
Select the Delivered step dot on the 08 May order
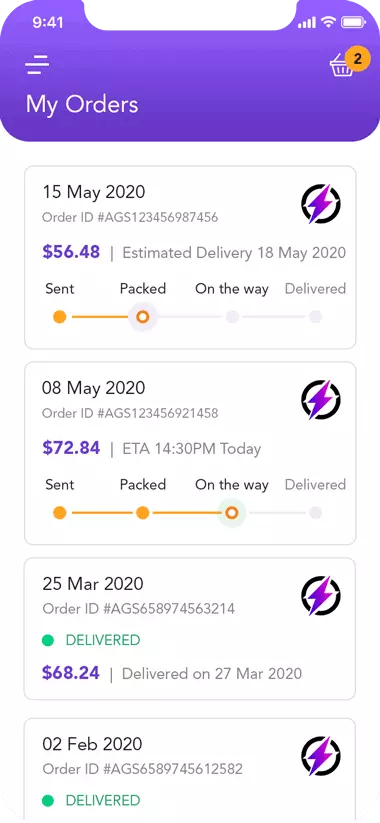click(x=315, y=513)
